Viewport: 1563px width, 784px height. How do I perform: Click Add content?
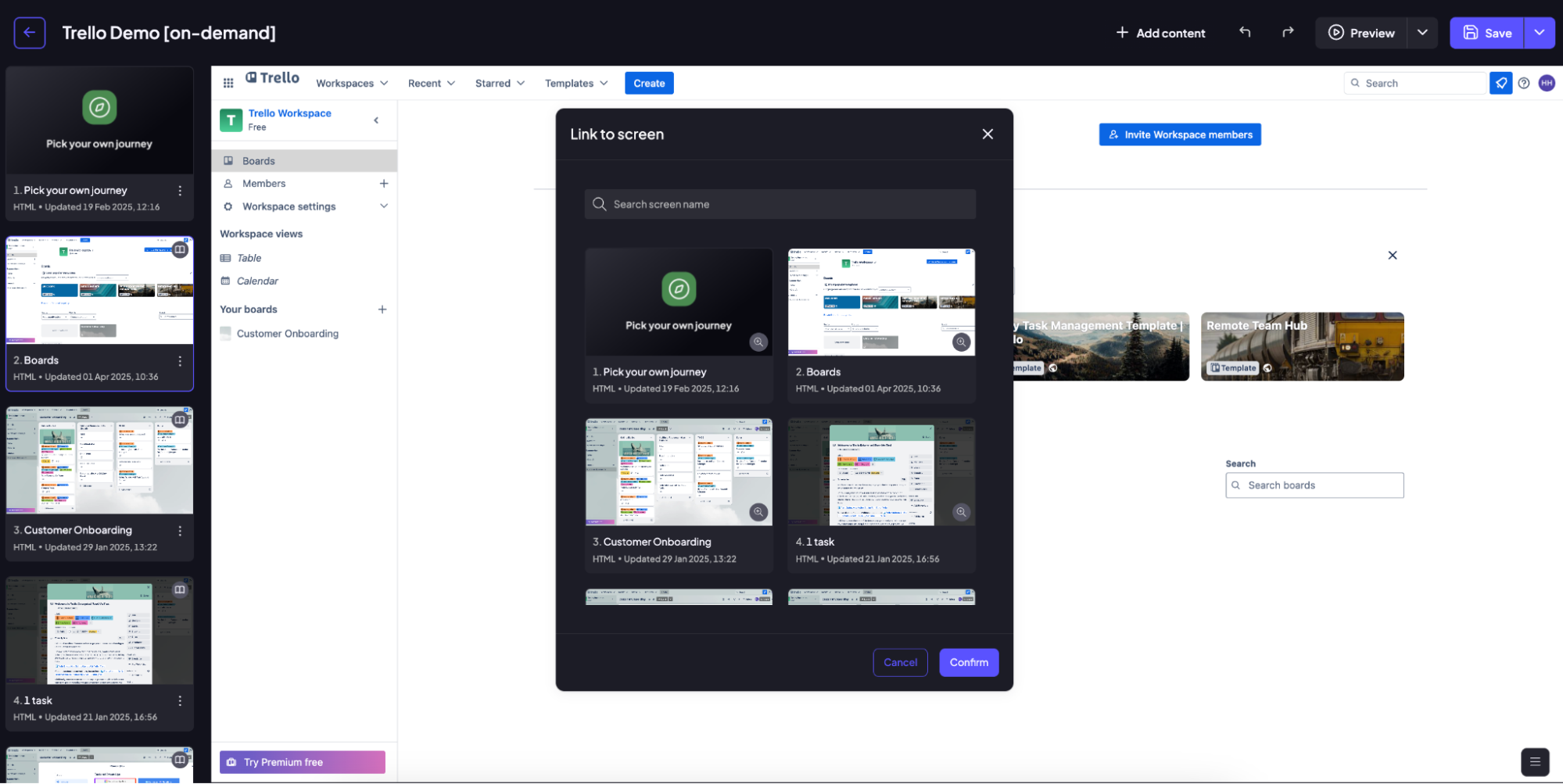tap(1160, 33)
